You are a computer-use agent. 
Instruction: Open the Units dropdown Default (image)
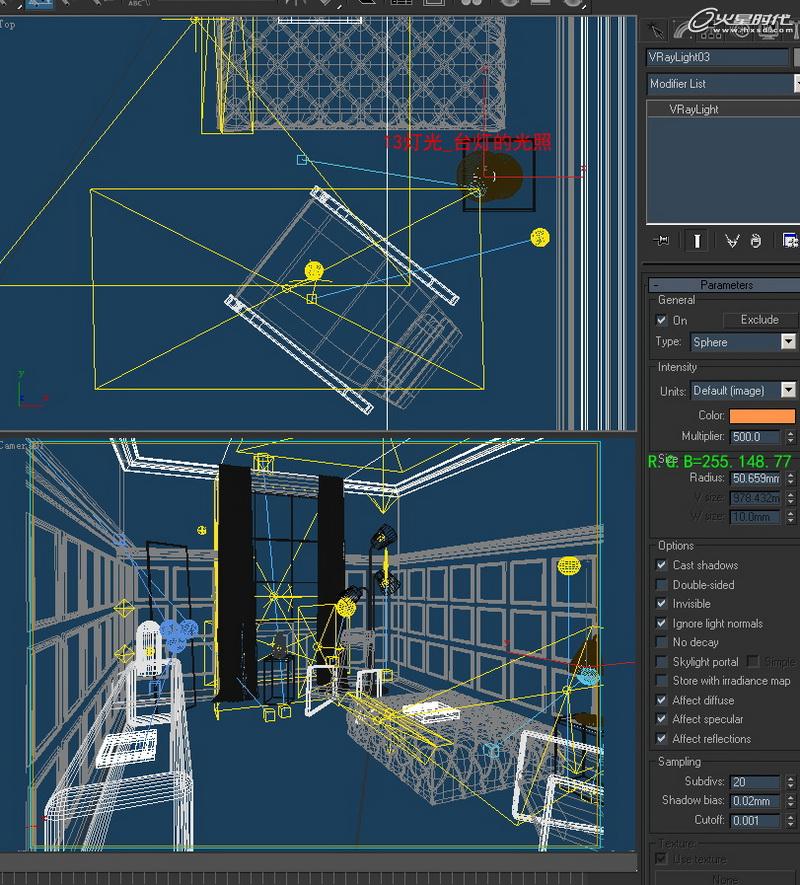[x=743, y=391]
